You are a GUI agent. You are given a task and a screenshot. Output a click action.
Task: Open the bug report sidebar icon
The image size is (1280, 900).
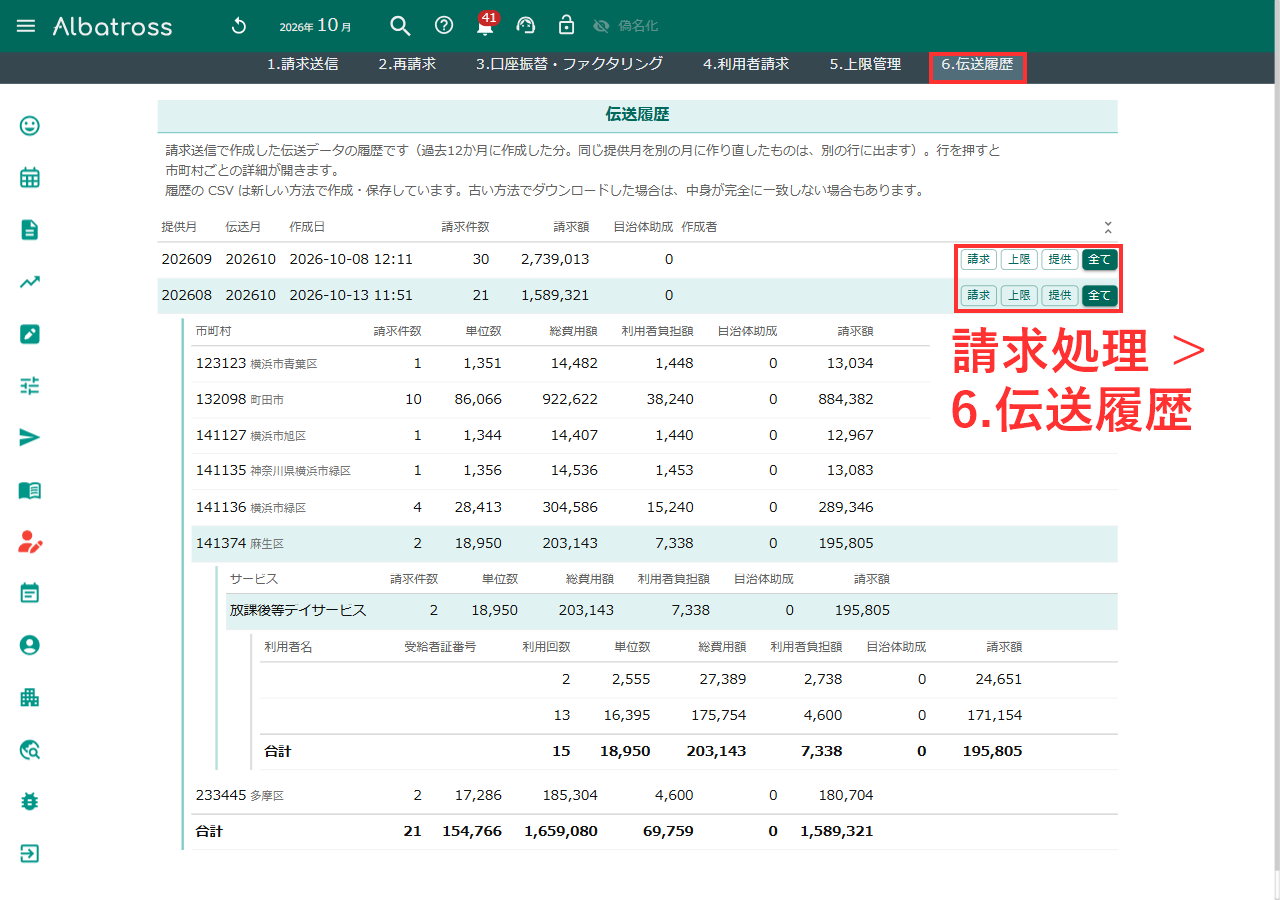(x=30, y=802)
